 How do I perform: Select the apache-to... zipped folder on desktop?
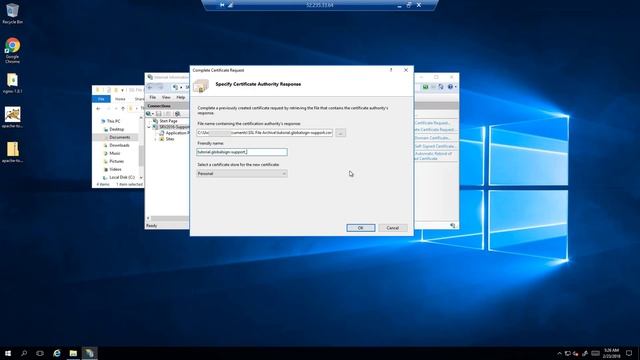[12, 152]
